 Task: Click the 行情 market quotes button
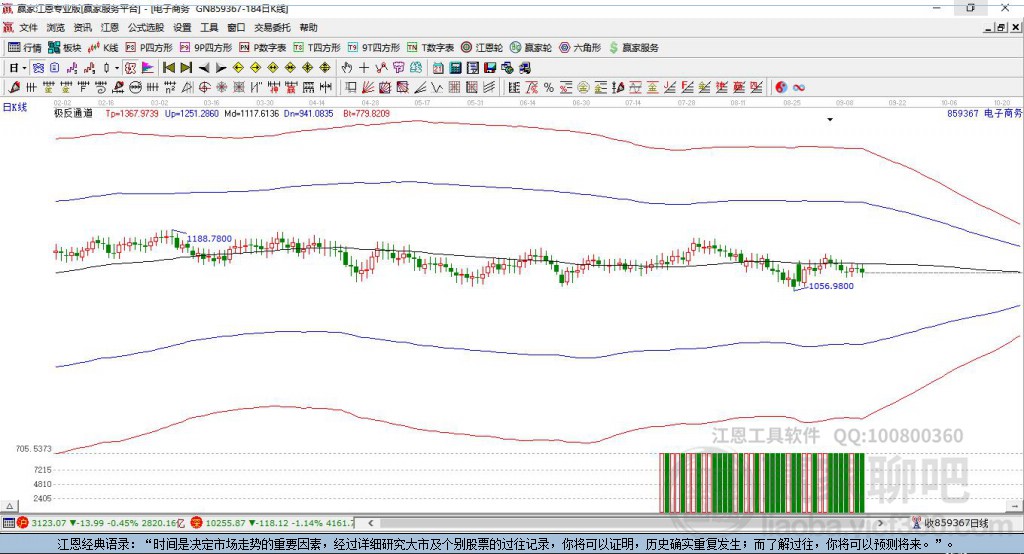pyautogui.click(x=25, y=47)
